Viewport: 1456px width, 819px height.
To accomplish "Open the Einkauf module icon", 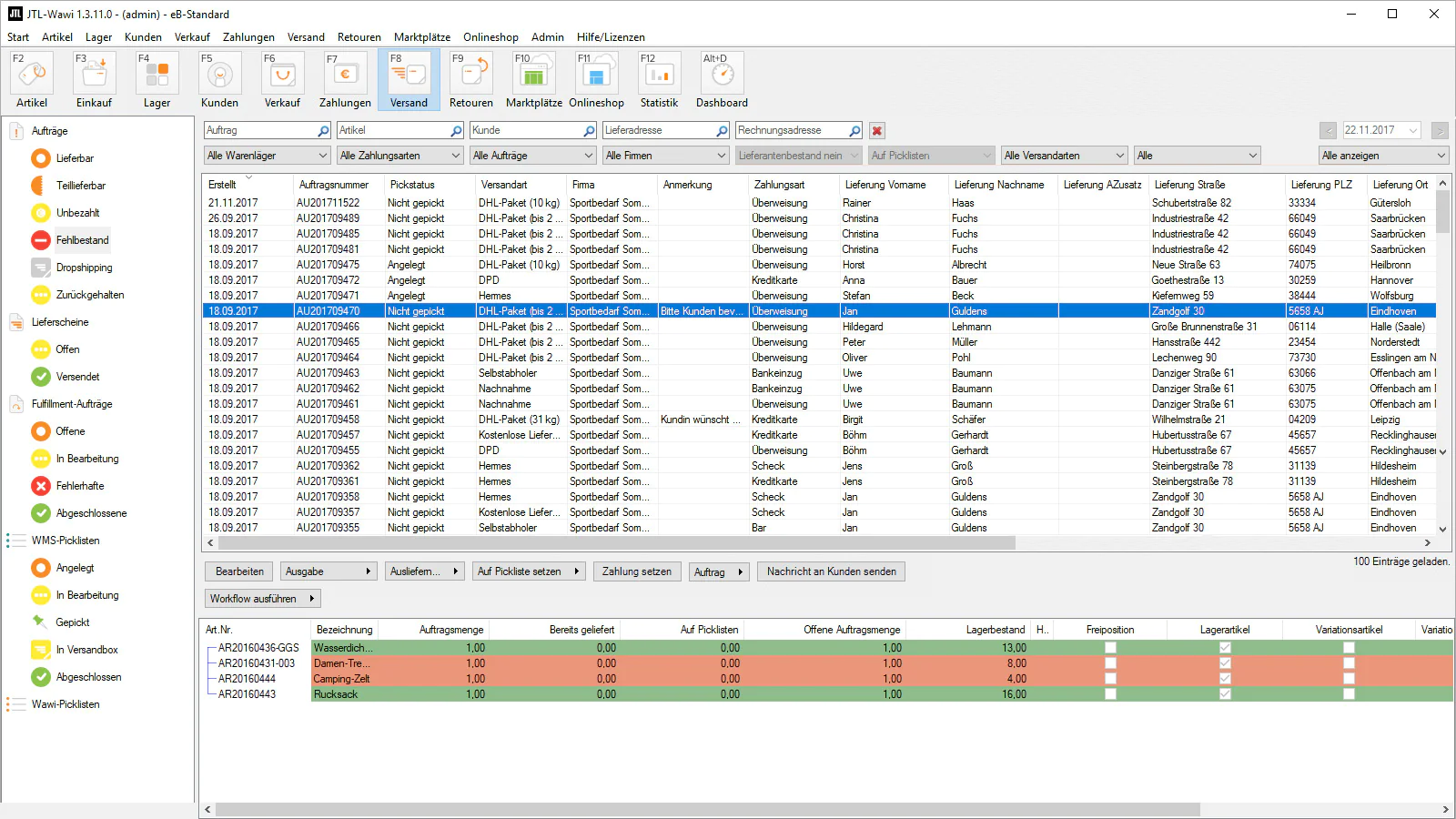I will [x=94, y=75].
